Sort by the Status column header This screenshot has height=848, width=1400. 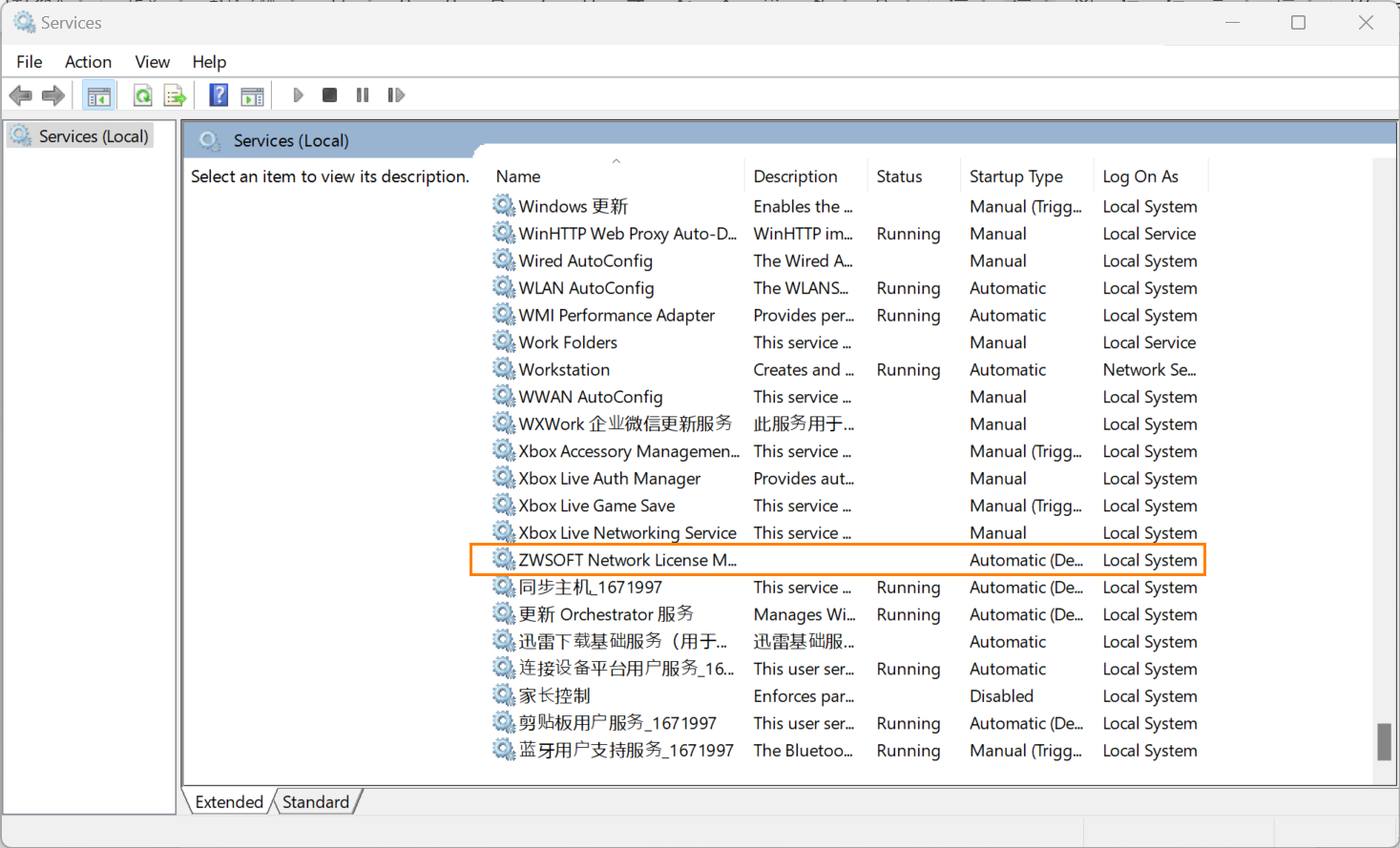point(915,176)
